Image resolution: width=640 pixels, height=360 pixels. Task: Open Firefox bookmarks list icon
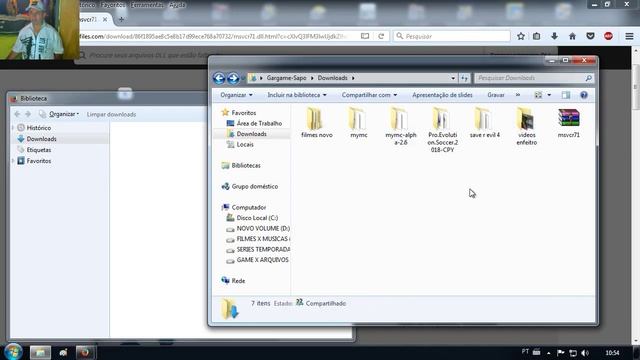tap(536, 36)
